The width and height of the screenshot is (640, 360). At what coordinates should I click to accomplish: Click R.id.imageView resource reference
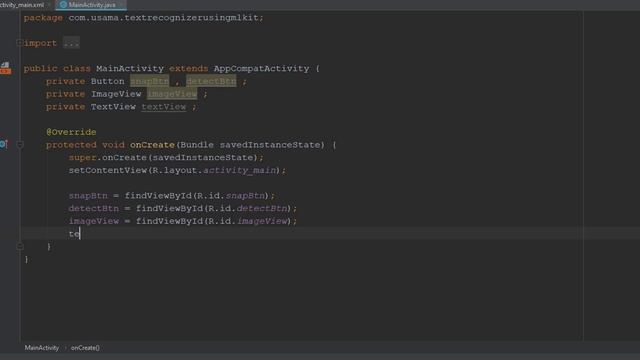248,221
